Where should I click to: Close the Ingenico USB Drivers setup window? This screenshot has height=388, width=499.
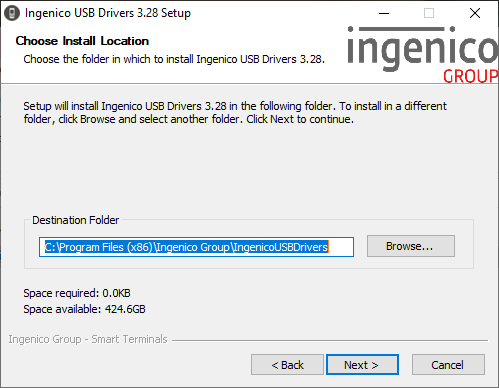coord(475,13)
